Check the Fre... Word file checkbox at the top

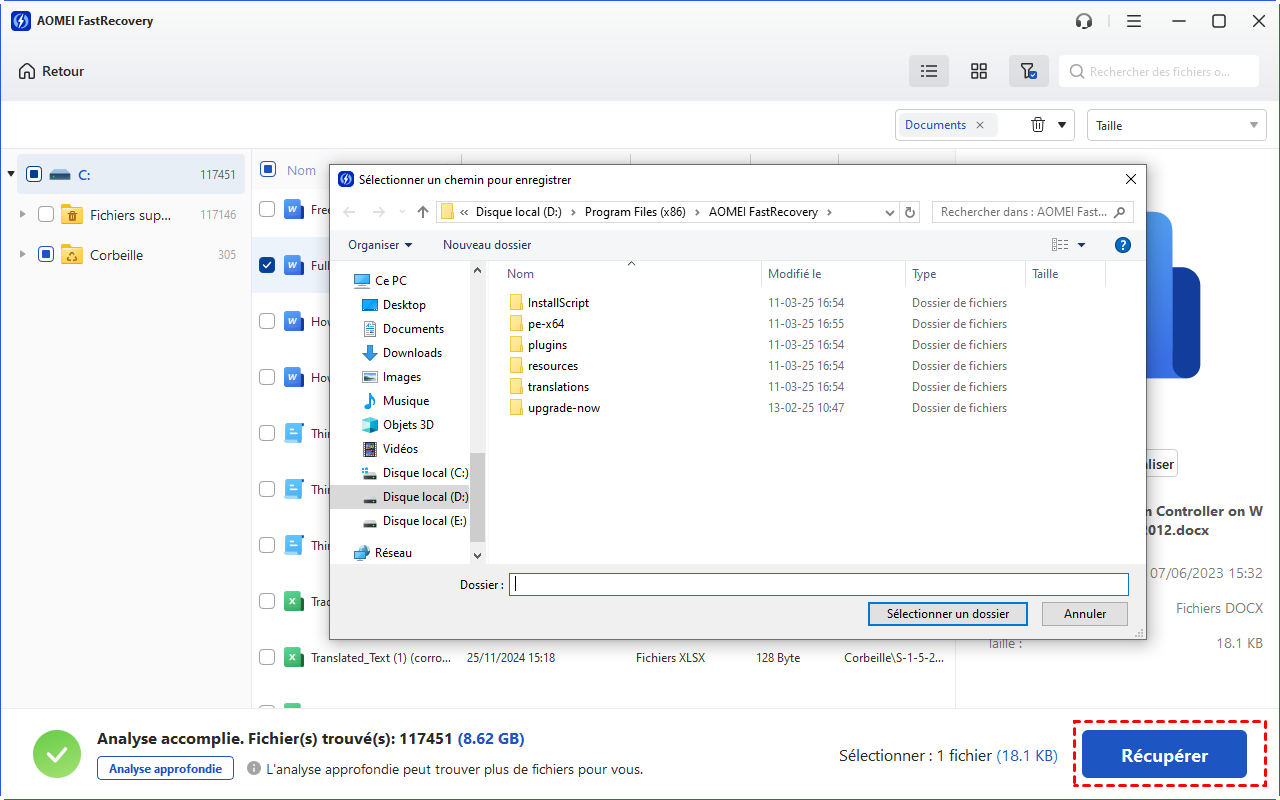[267, 209]
